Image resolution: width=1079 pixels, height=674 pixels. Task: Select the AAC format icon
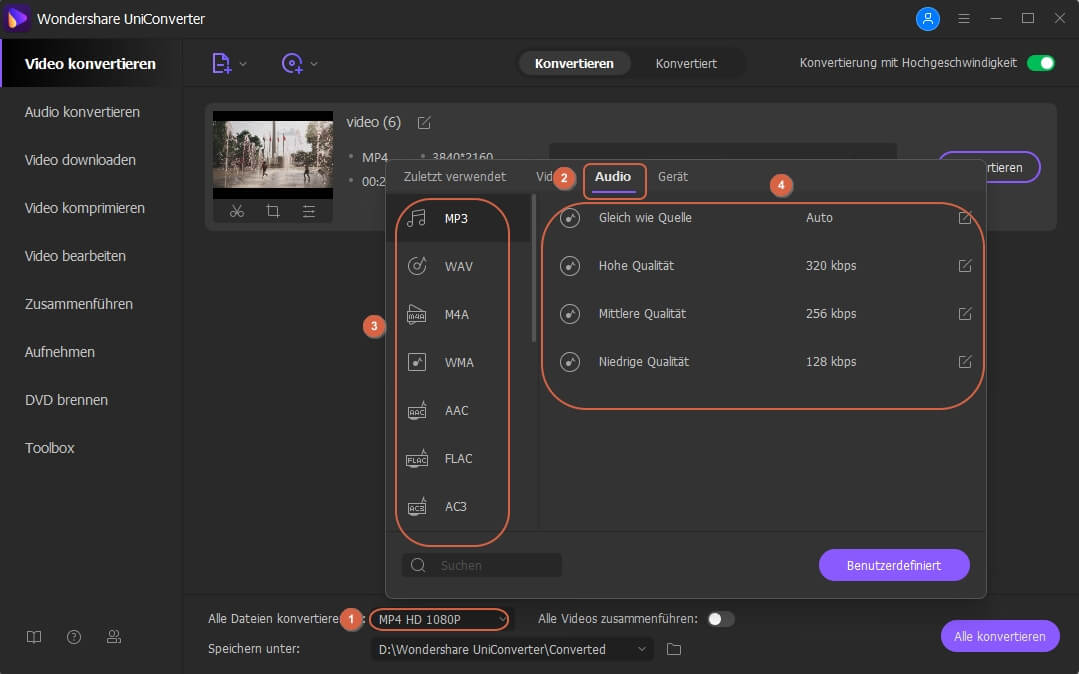416,411
